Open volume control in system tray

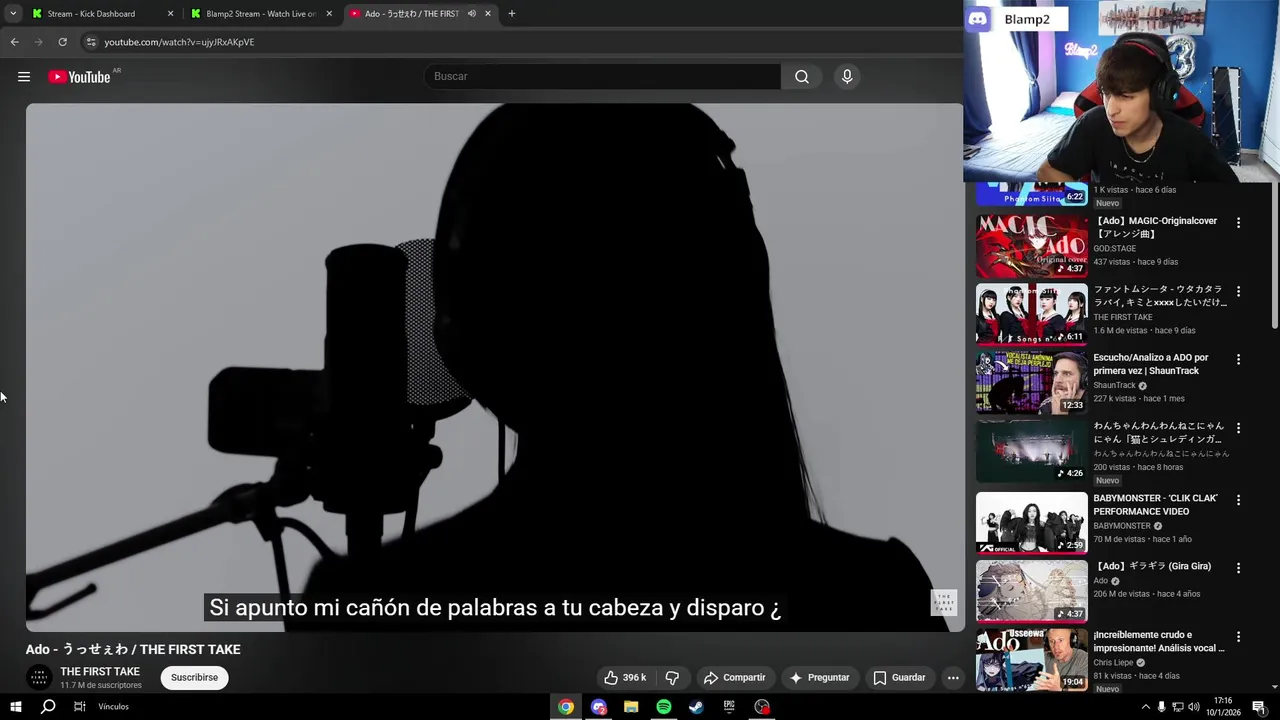[x=1193, y=707]
